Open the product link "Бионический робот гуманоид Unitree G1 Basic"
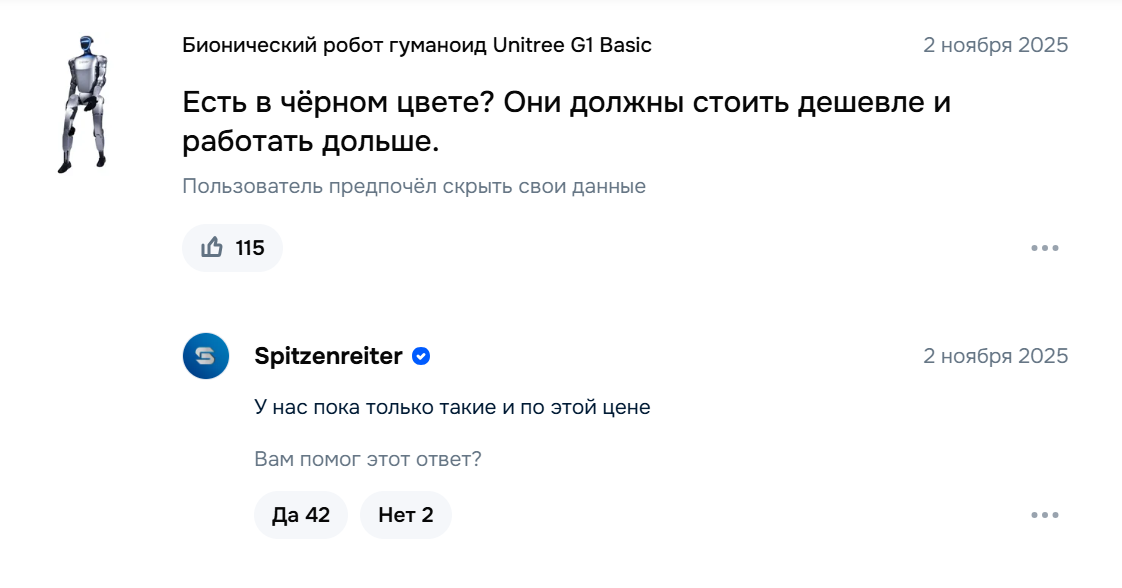1122x588 pixels. 417,45
